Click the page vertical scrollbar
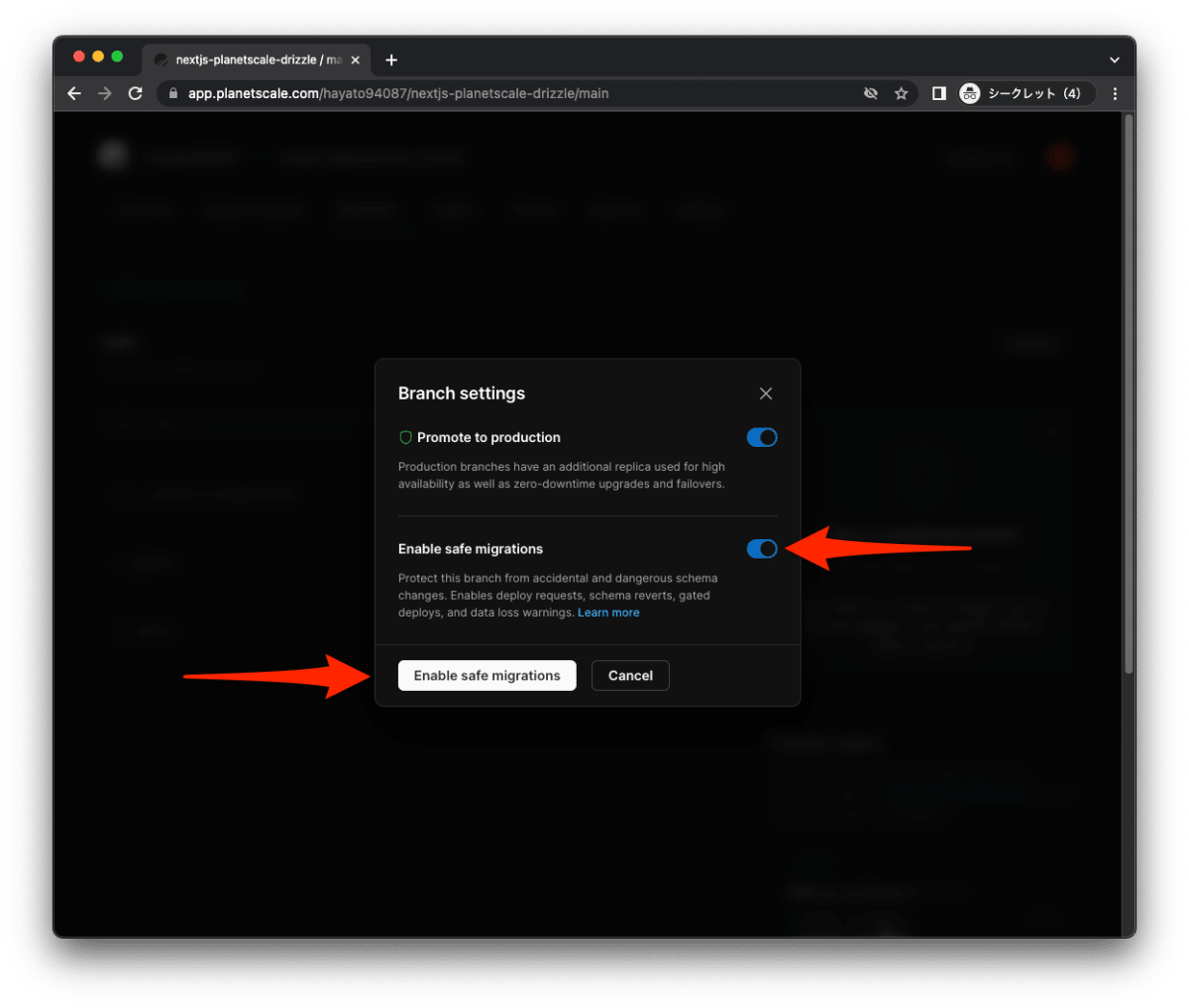Image resolution: width=1189 pixels, height=1008 pixels. tap(1128, 396)
